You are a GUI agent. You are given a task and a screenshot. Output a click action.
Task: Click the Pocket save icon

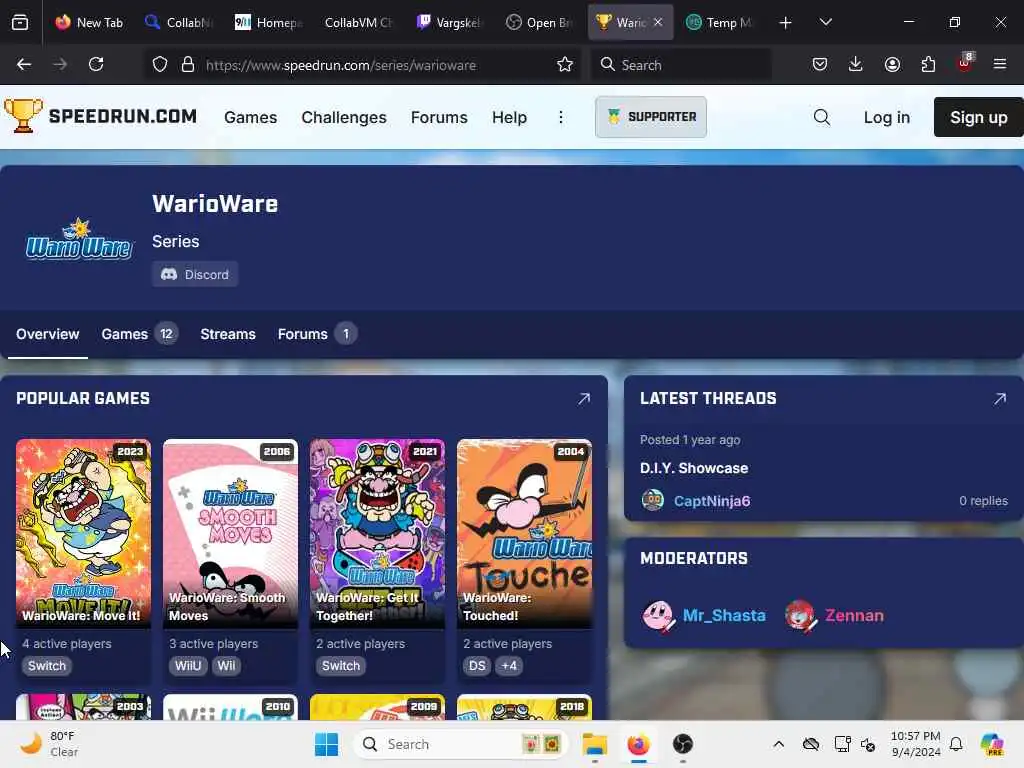(x=820, y=64)
